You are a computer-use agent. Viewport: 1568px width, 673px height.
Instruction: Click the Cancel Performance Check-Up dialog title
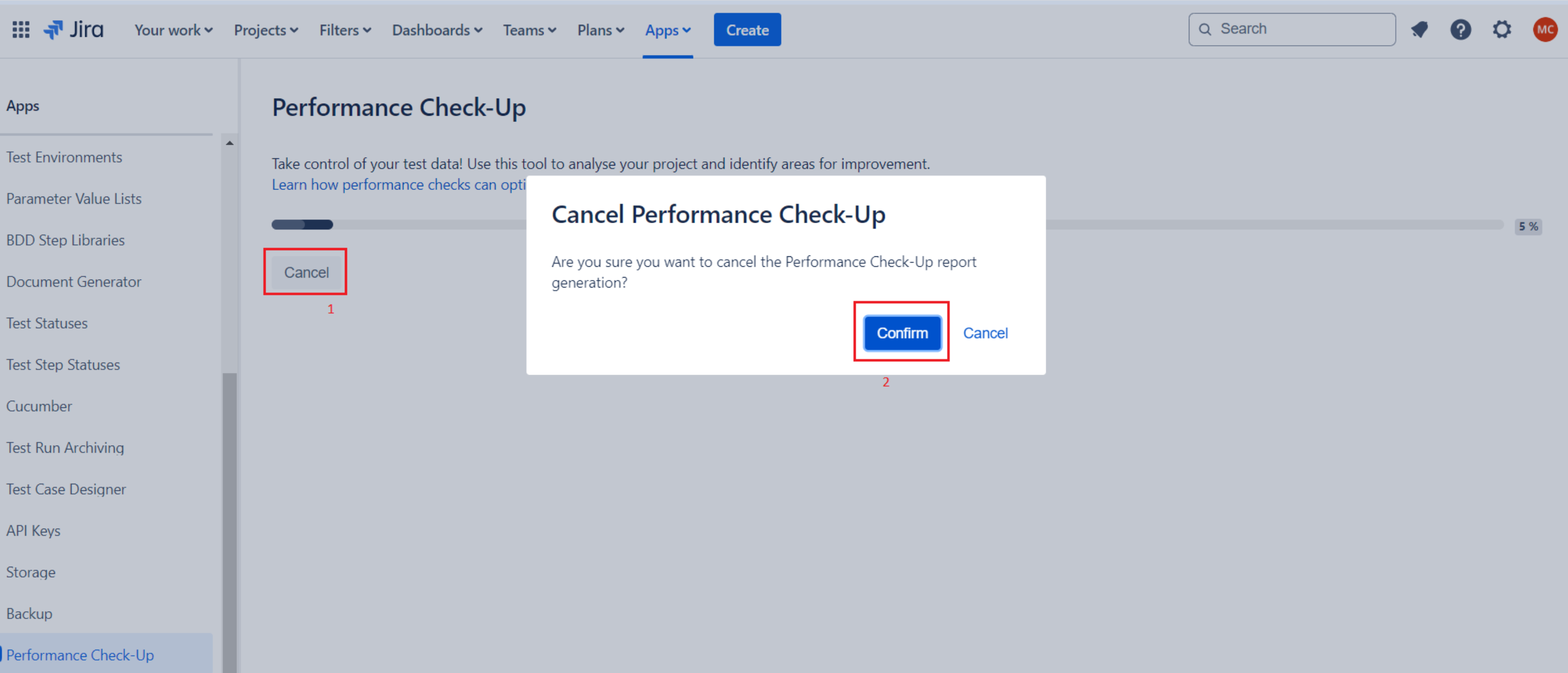coord(718,214)
